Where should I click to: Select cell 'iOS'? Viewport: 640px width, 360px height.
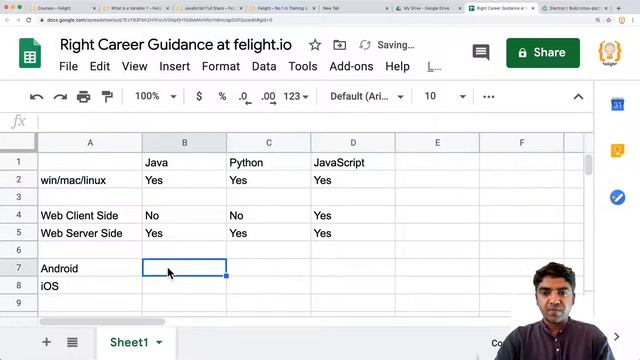pyautogui.click(x=90, y=286)
